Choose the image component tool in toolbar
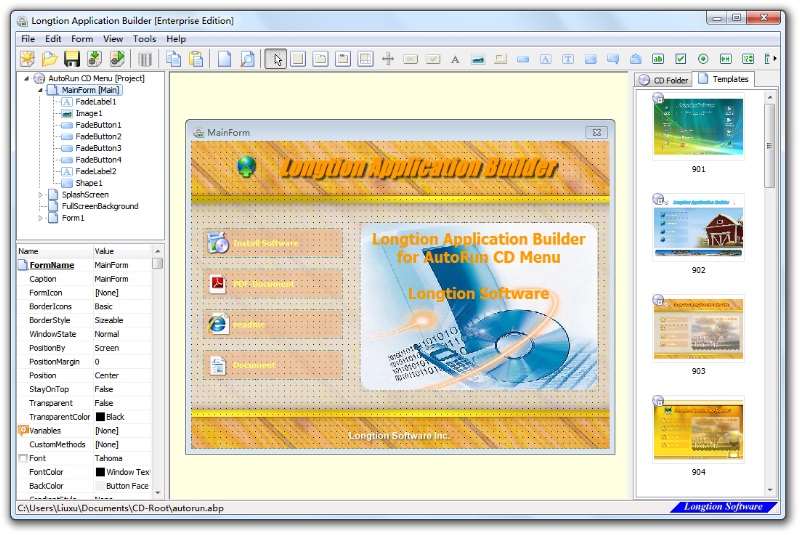Viewport: 800px width, 535px height. pyautogui.click(x=478, y=59)
